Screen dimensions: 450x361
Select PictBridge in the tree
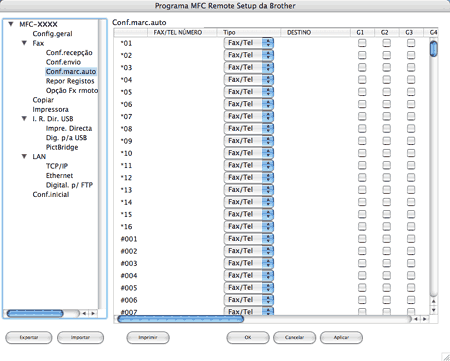62,147
